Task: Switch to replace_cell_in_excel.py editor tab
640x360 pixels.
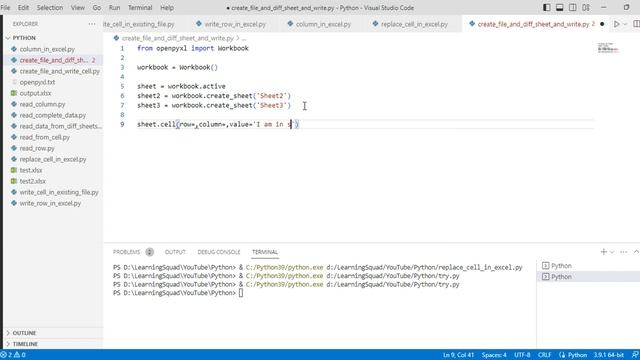Action: pyautogui.click(x=410, y=24)
